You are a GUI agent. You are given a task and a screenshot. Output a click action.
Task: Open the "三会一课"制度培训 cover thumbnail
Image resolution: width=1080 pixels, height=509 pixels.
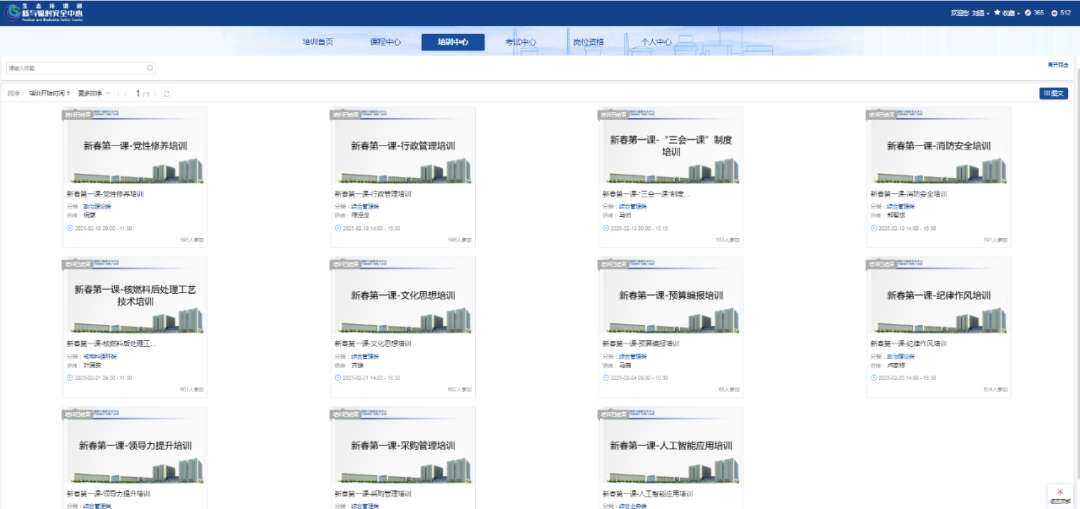[x=671, y=146]
